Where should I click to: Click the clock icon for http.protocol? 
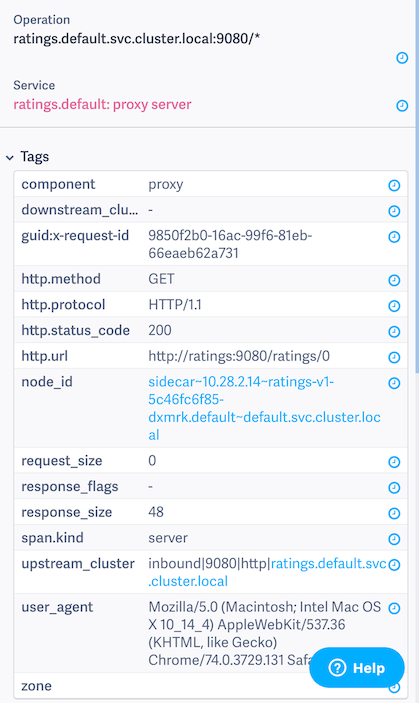click(x=394, y=306)
